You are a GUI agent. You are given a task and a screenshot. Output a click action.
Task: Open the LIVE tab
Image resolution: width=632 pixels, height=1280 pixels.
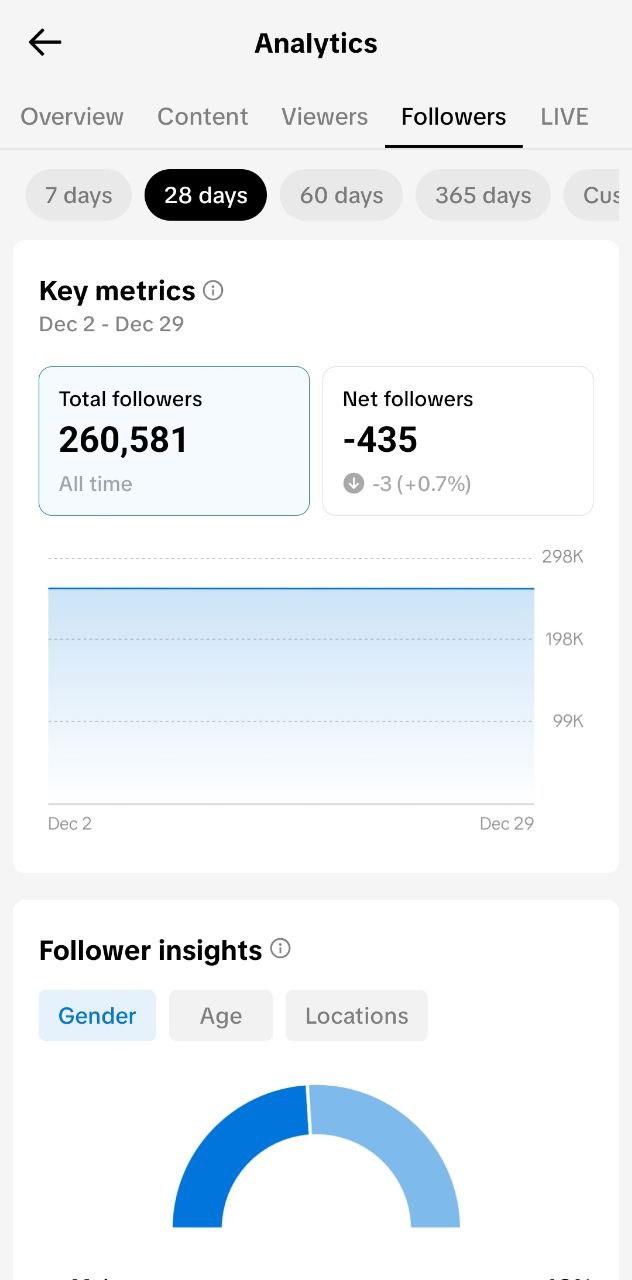564,117
